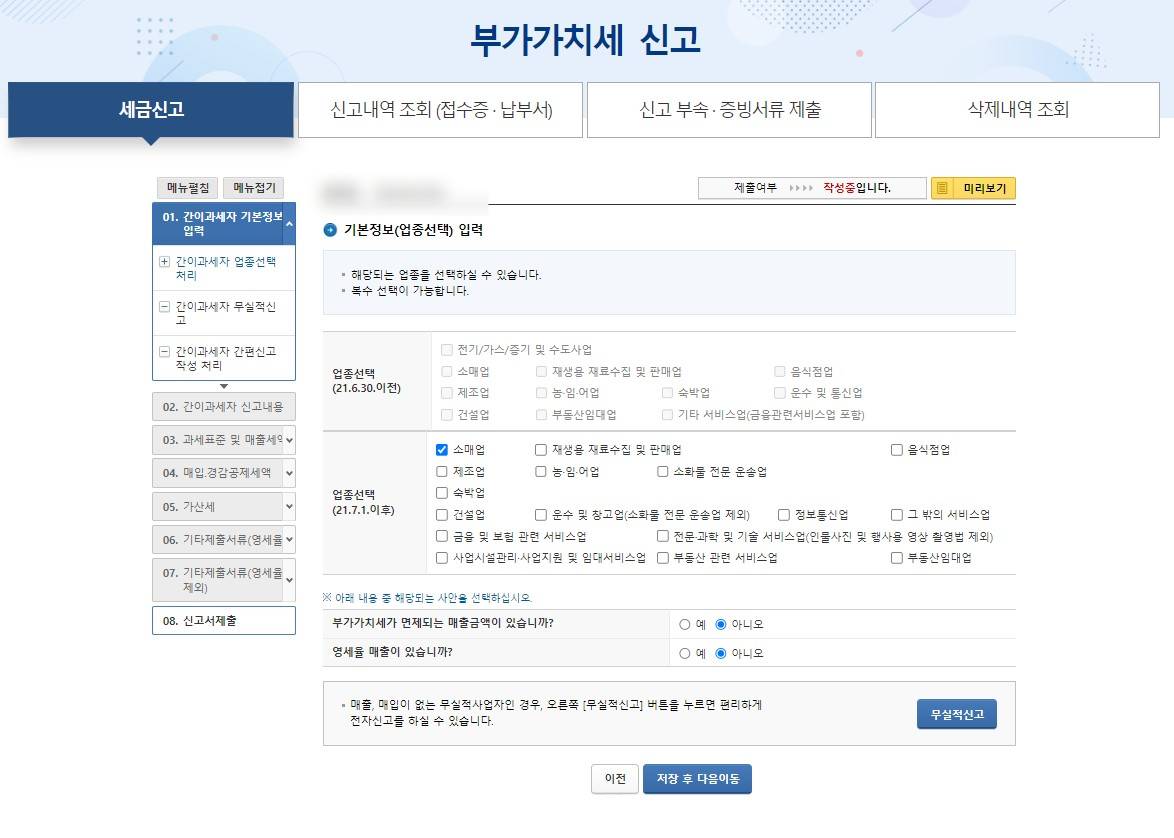Check the 부동산임대업 checkbox
This screenshot has width=1174, height=838.
(x=897, y=558)
